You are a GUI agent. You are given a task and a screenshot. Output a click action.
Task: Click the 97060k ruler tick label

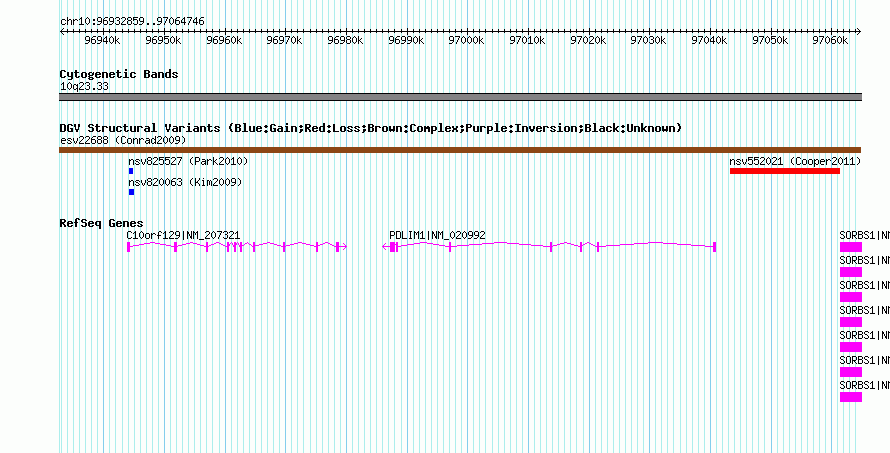830,41
